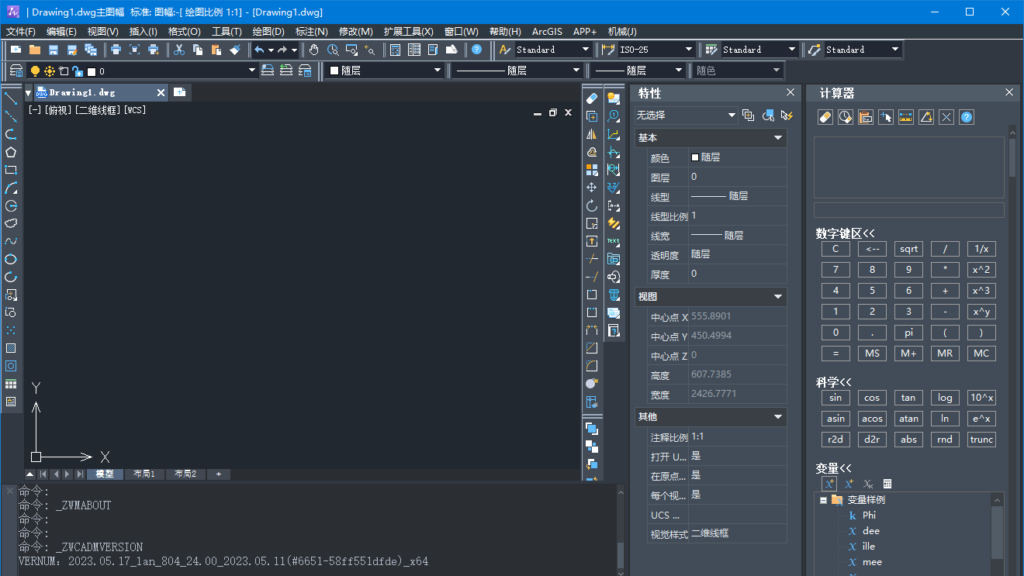1024x576 pixels.
Task: Create a new drawing from the toolbar
Action: coord(16,50)
